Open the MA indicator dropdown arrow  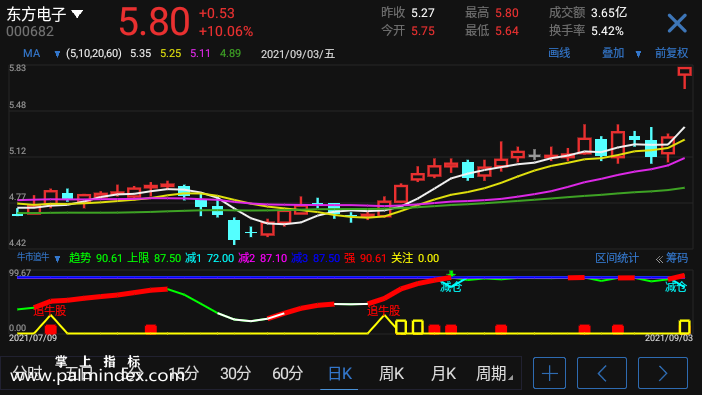pos(57,54)
